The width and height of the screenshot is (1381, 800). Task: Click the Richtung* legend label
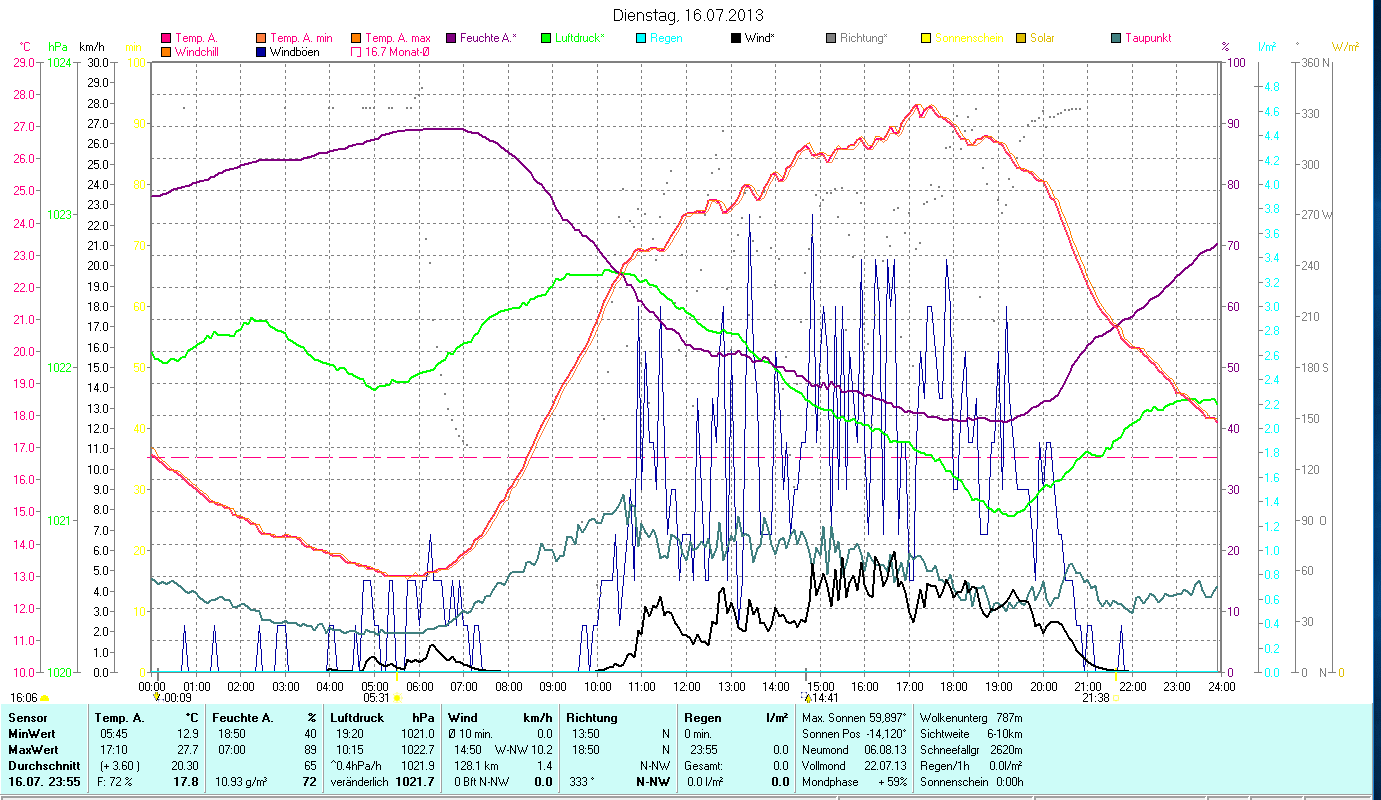tap(863, 38)
